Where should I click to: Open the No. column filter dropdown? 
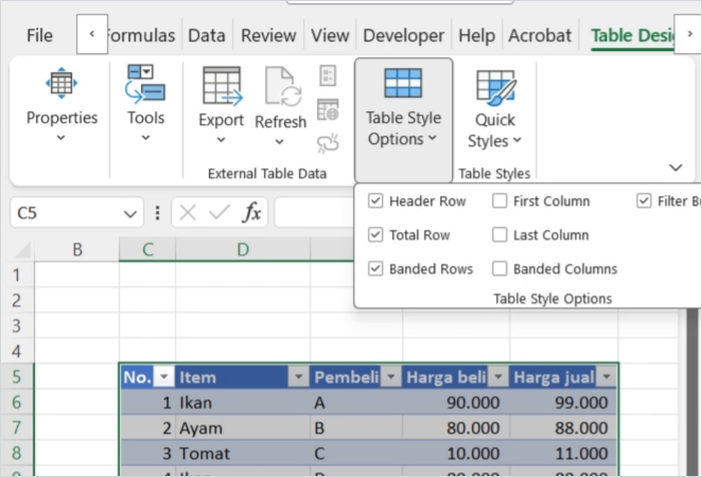(x=164, y=377)
